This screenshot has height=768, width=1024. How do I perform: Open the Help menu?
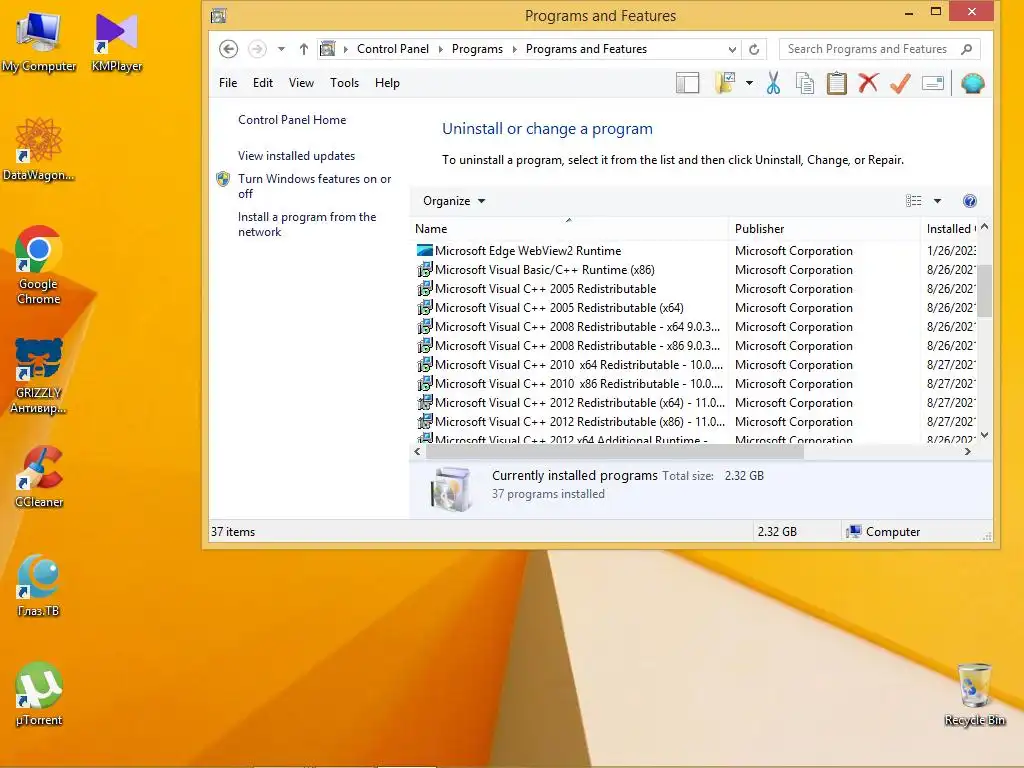(387, 83)
